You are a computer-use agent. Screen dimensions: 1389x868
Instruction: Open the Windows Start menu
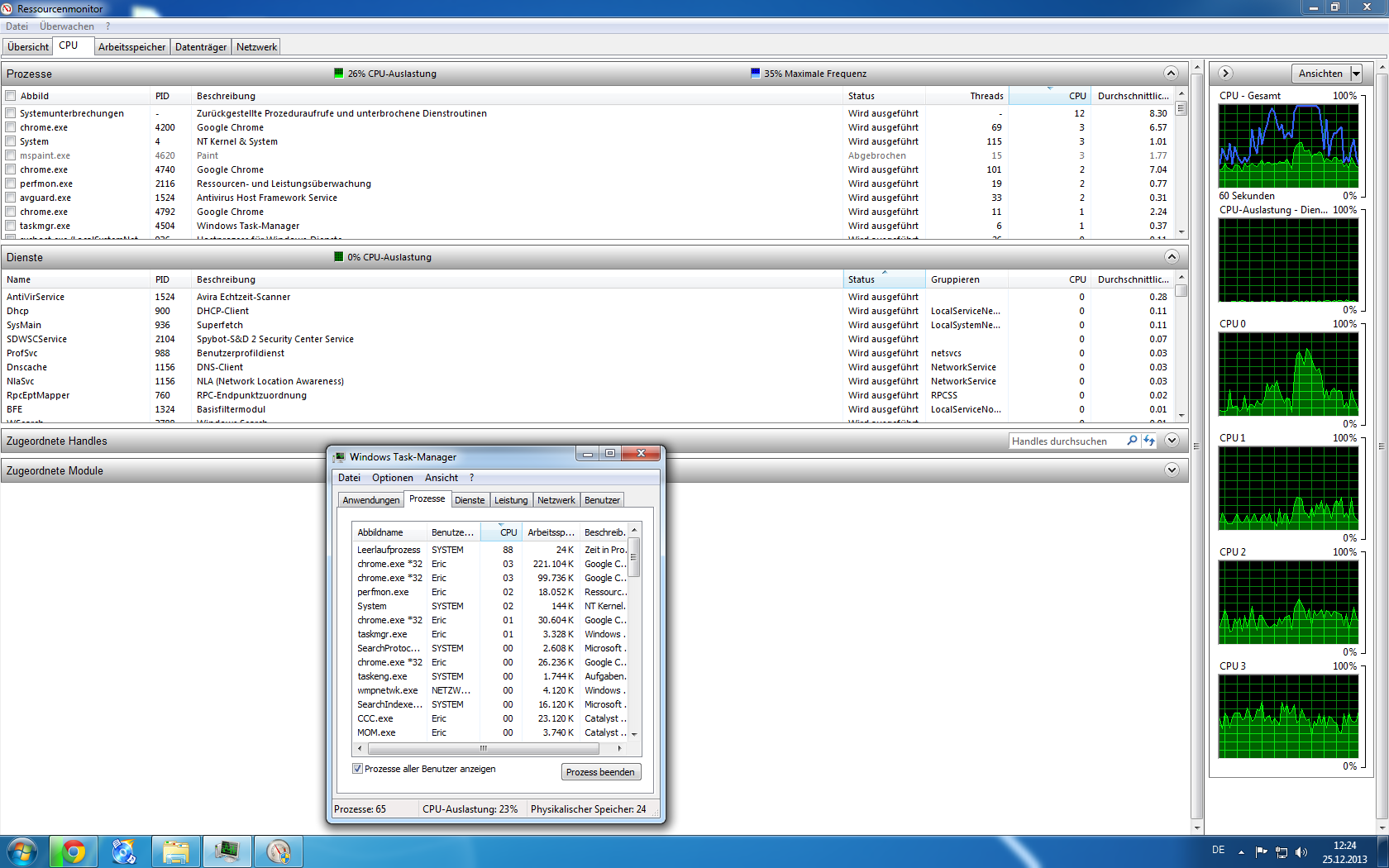[x=22, y=851]
